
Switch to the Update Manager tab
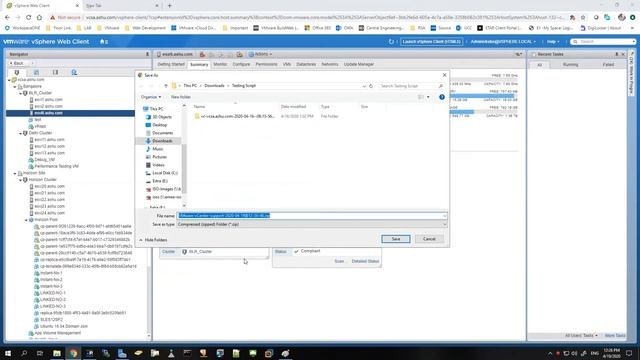tap(359, 64)
